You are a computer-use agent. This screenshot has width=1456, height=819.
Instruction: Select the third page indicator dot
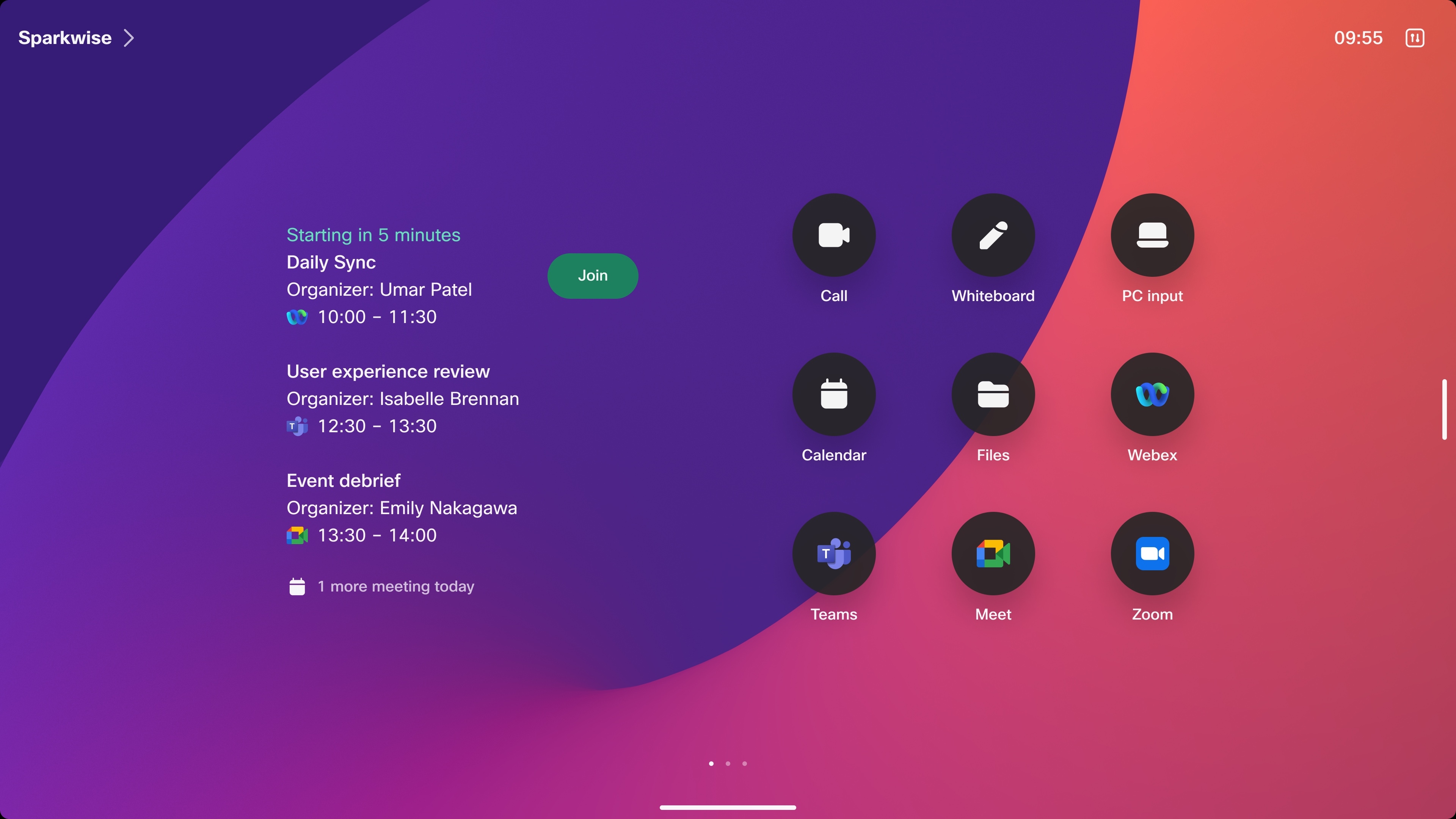coord(744,763)
